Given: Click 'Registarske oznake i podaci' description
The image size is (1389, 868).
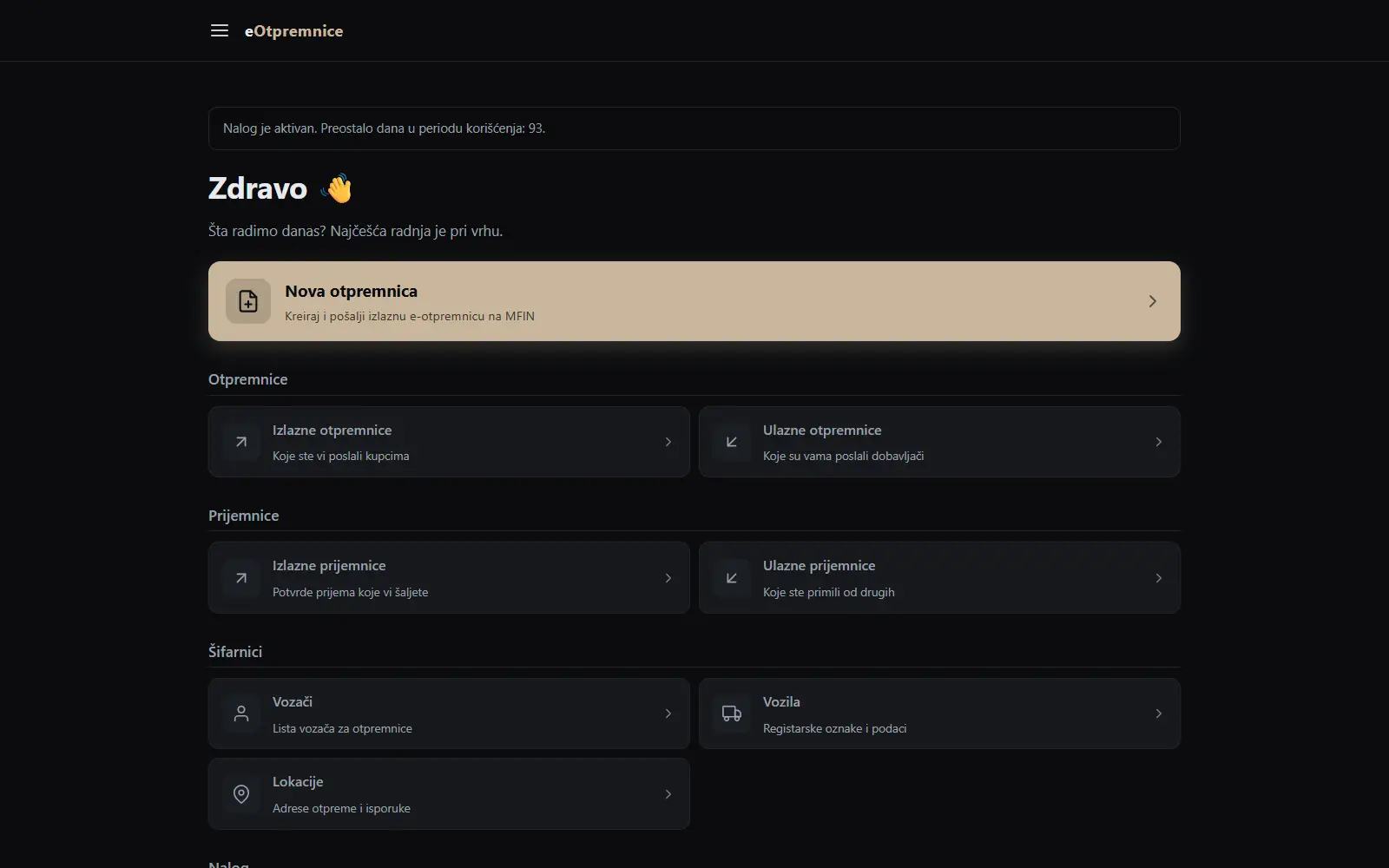Looking at the screenshot, I should click(x=834, y=728).
